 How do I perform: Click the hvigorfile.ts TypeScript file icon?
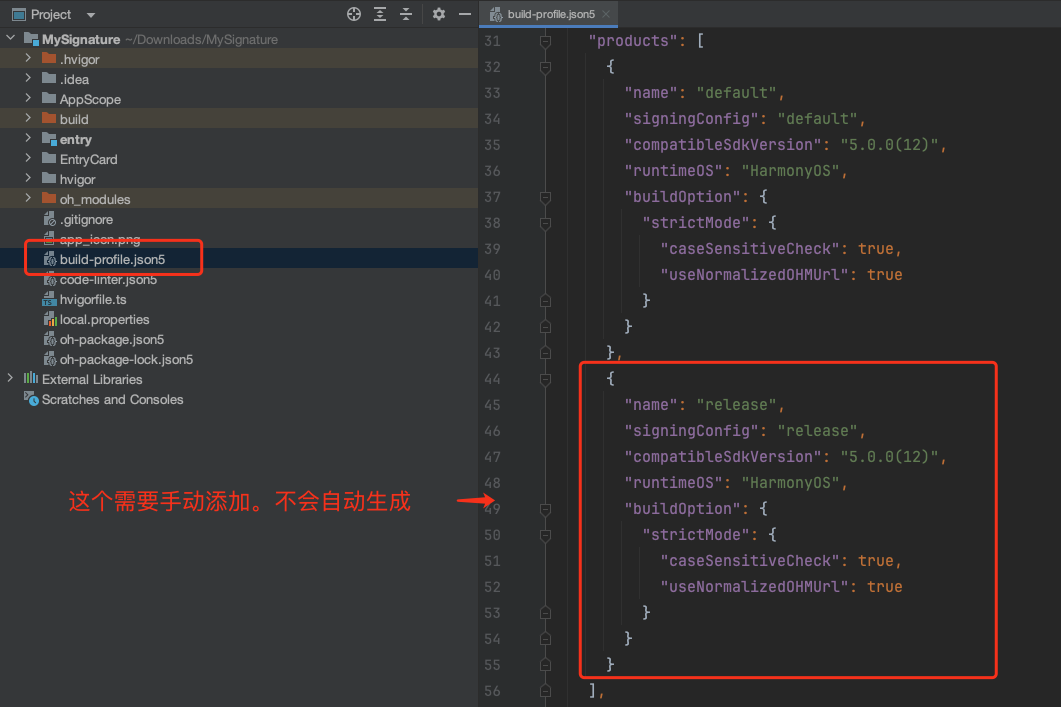tap(49, 299)
